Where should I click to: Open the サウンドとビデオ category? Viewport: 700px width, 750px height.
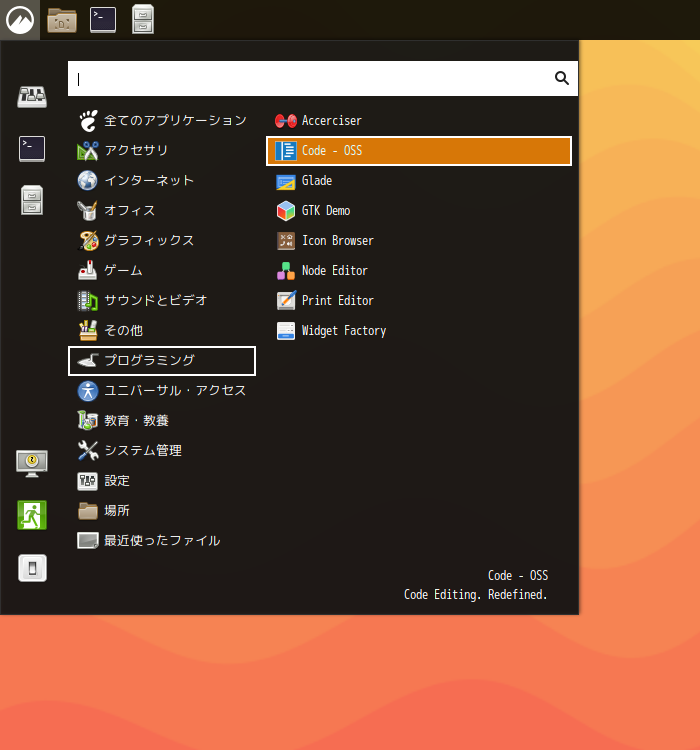click(162, 301)
